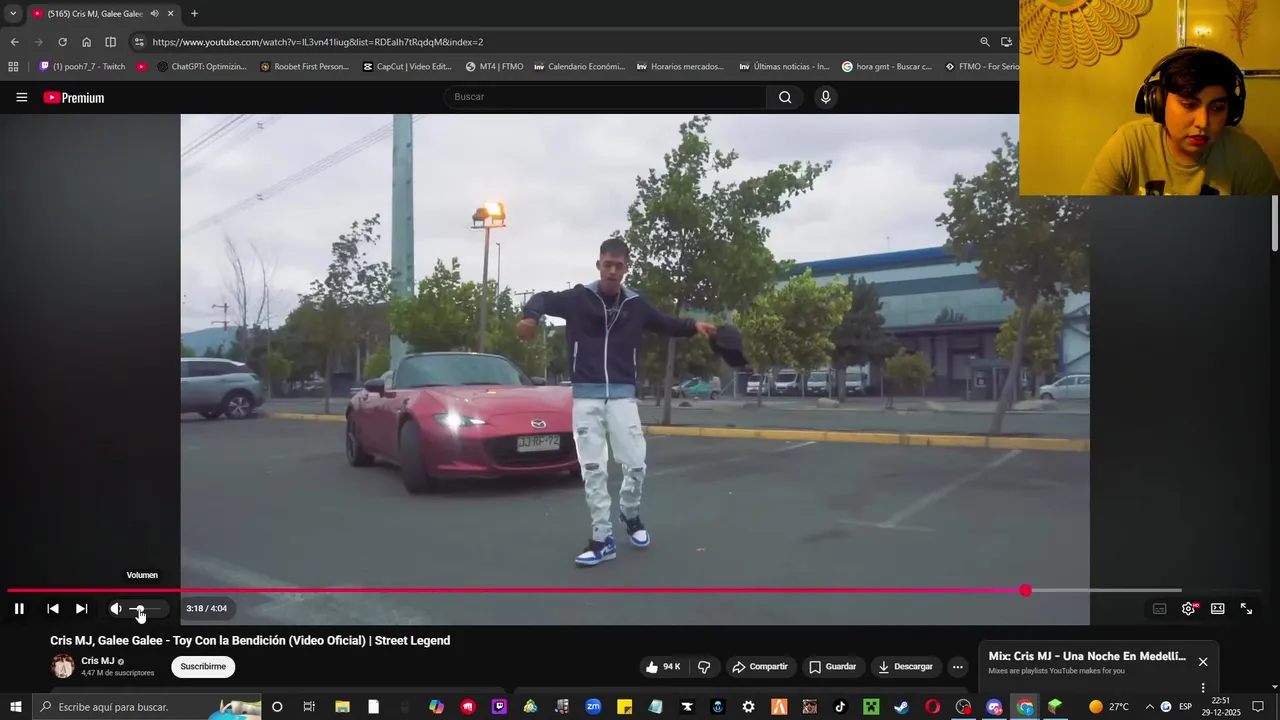The image size is (1280, 720).
Task: Open the Zoom app on the taskbar
Action: [593, 707]
